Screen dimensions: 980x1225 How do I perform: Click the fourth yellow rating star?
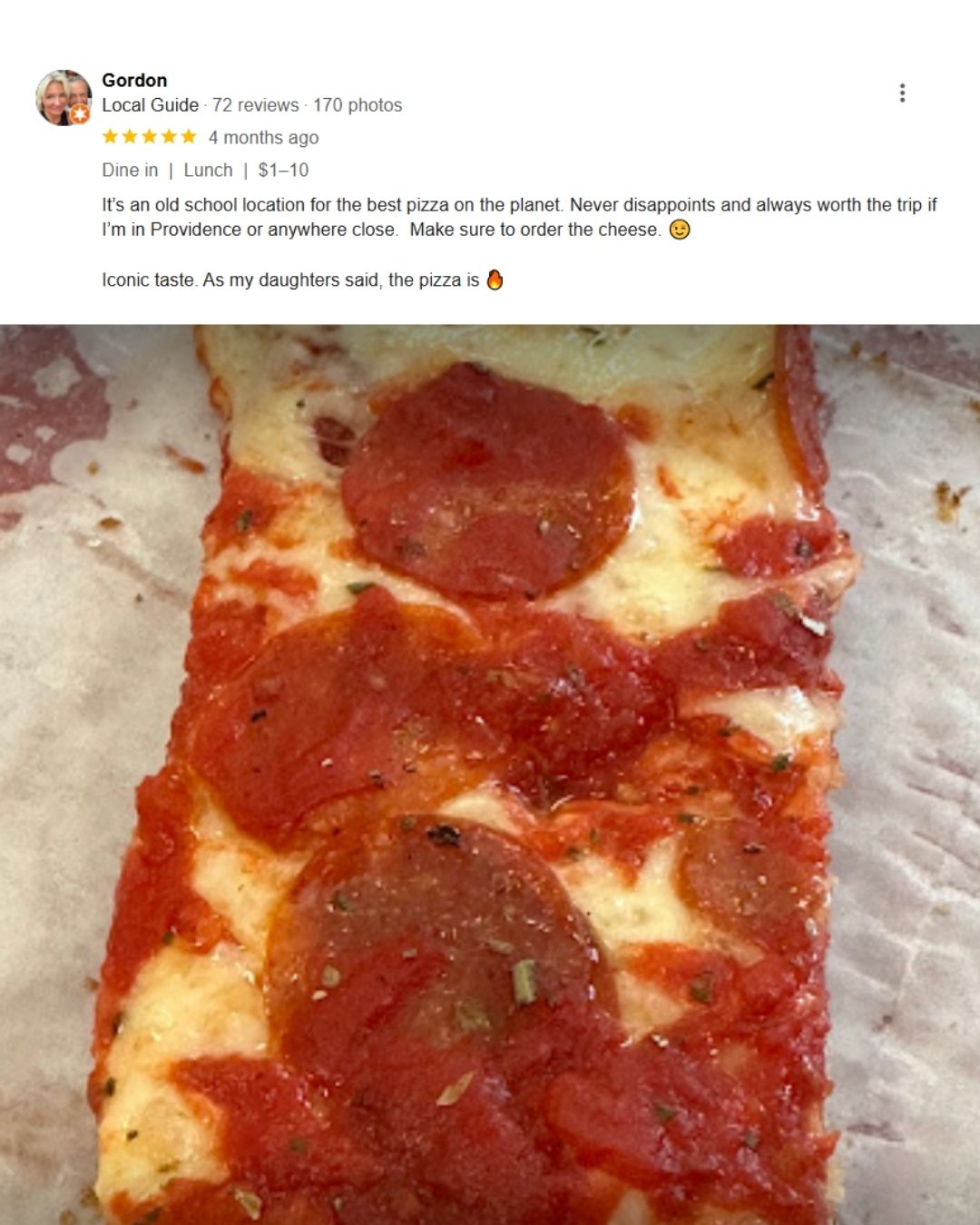pos(169,137)
